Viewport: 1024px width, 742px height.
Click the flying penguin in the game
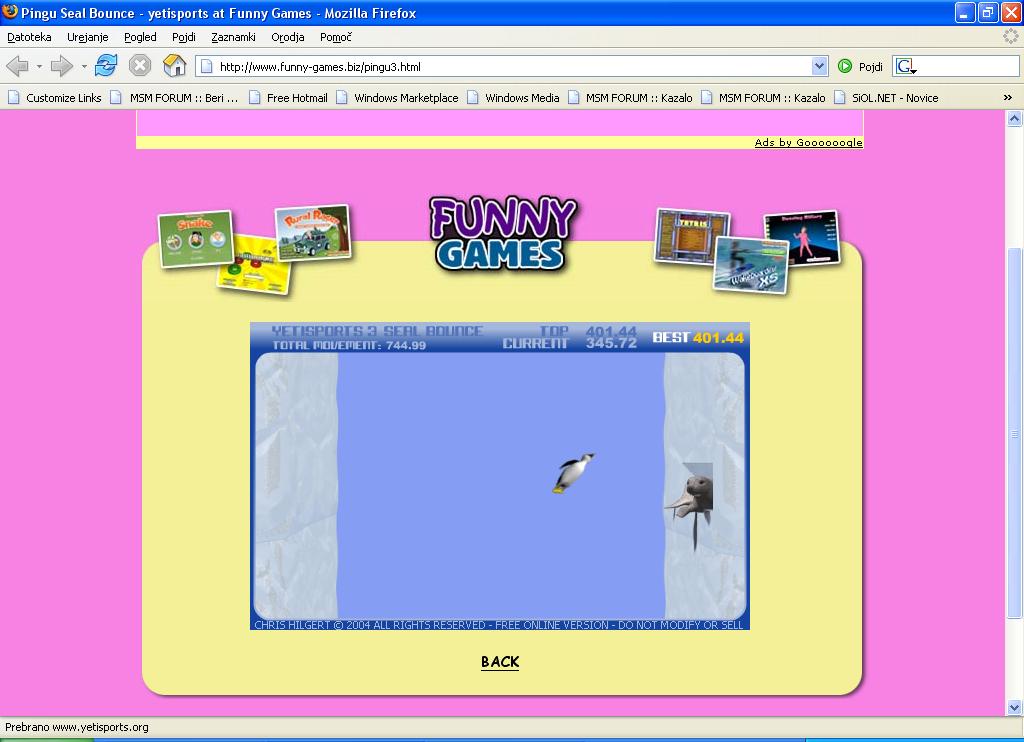point(573,473)
